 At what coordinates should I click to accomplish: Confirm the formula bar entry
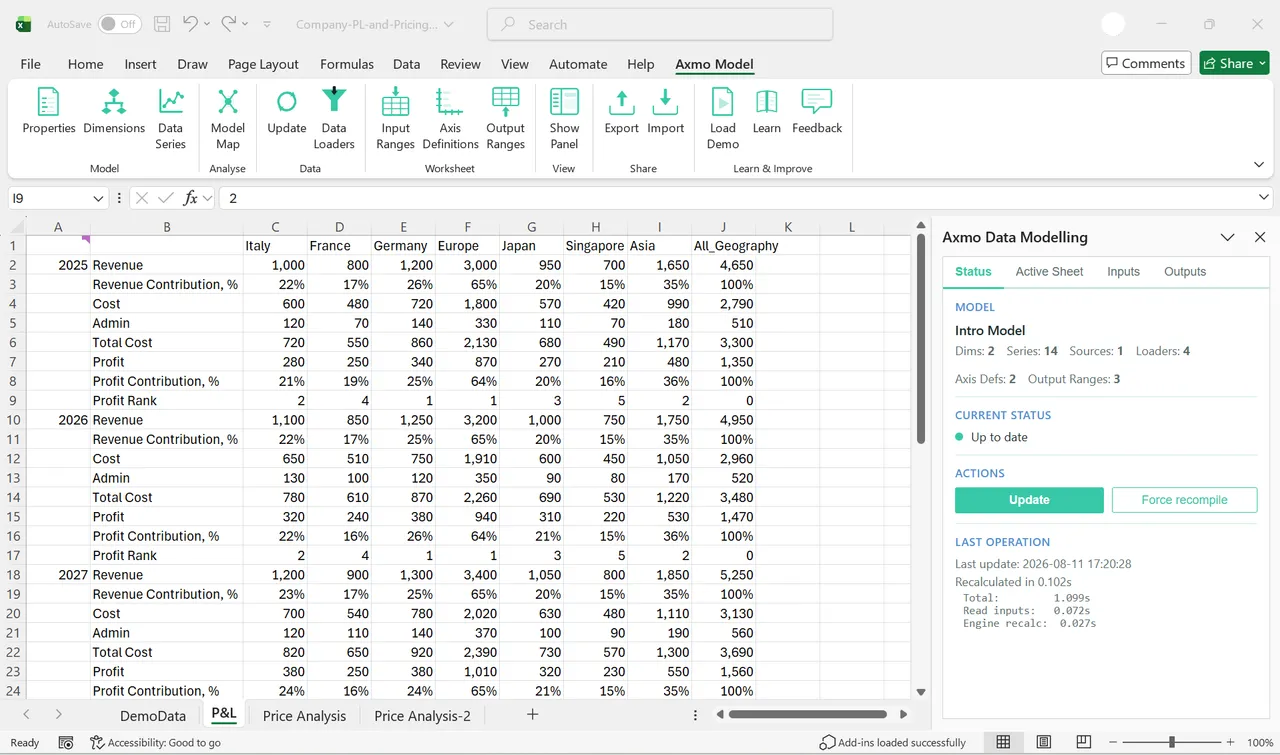click(167, 198)
